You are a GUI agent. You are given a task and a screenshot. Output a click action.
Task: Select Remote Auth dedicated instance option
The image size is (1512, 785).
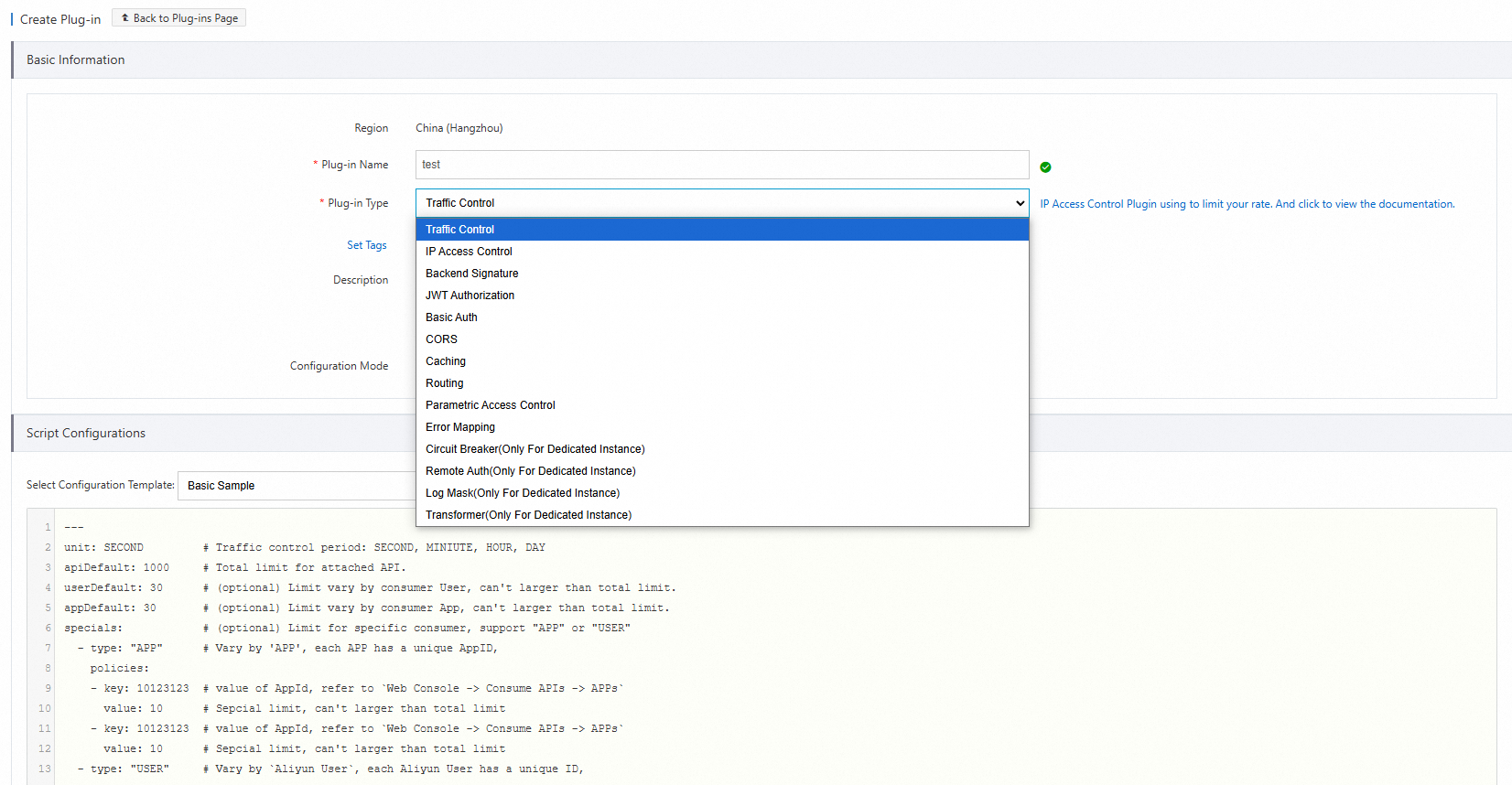pyautogui.click(x=530, y=471)
